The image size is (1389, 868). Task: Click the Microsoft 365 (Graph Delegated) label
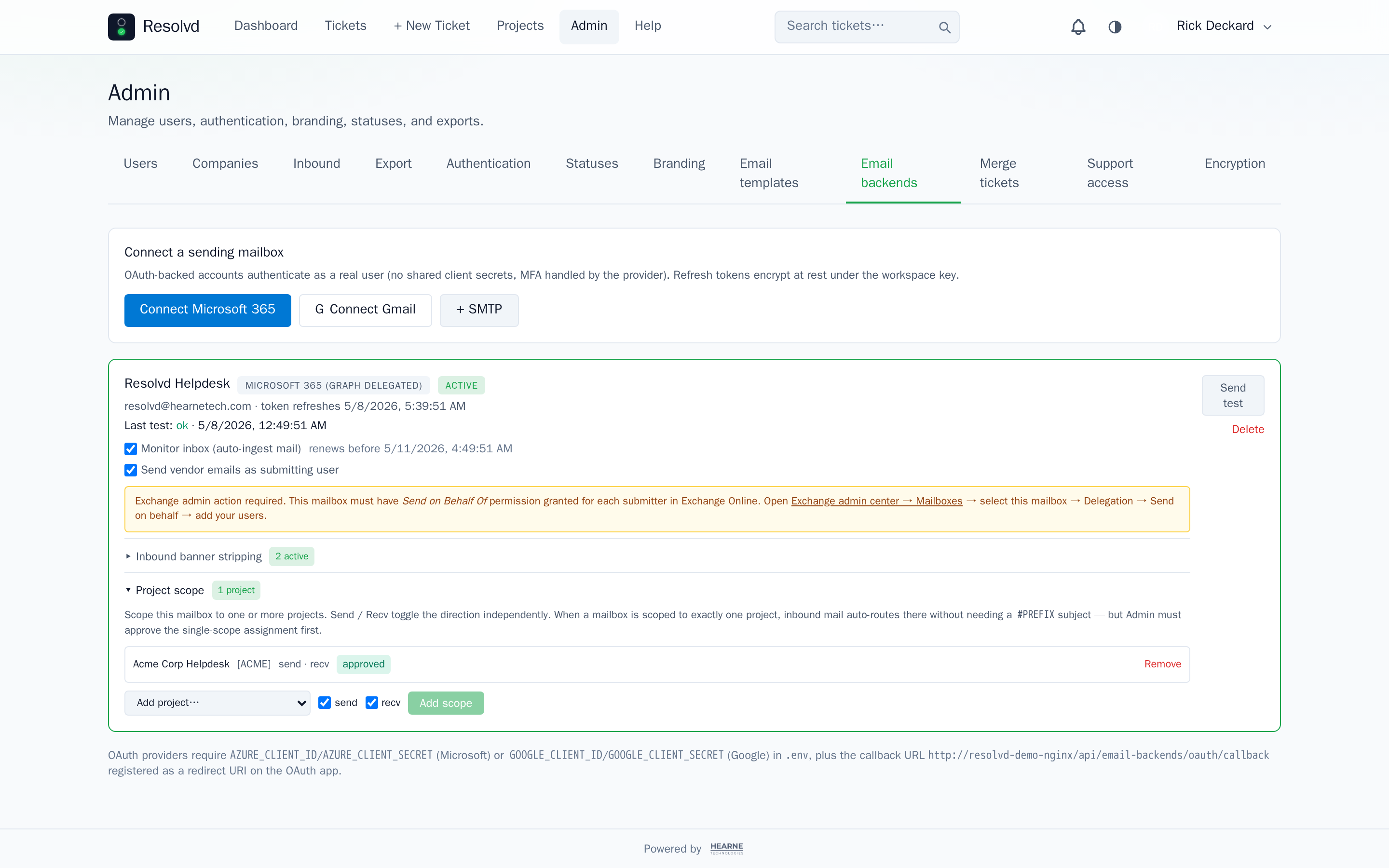(333, 385)
